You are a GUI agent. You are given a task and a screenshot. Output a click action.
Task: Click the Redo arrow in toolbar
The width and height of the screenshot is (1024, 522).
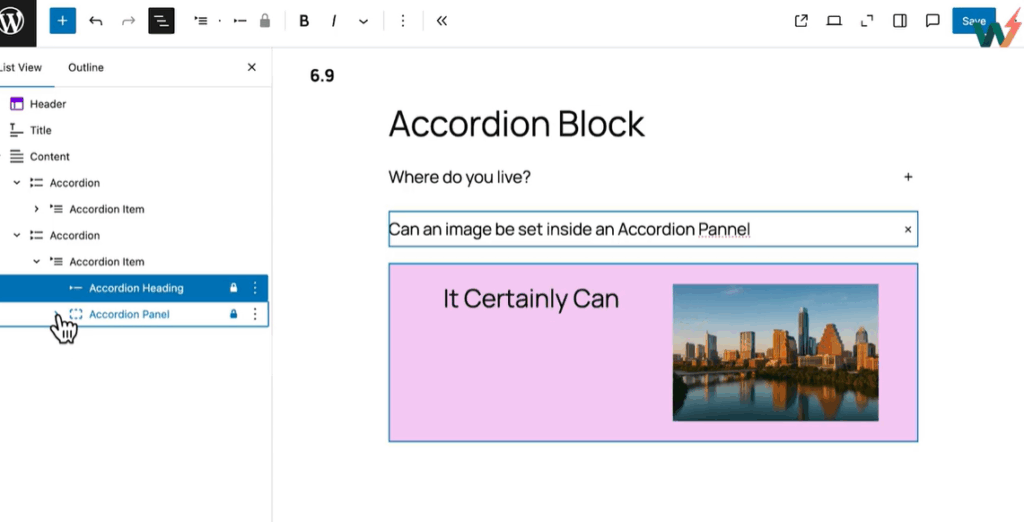(x=128, y=21)
